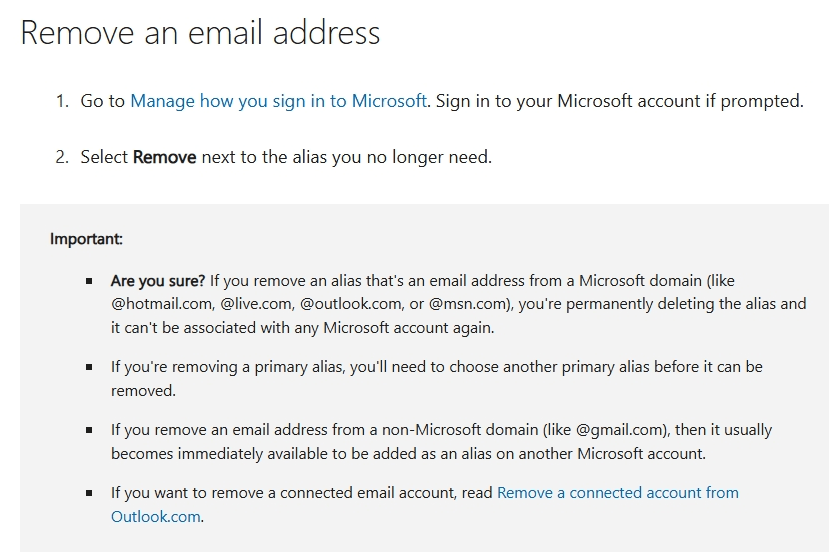Click the sentence Sign in to your Microsoft account

click(620, 101)
